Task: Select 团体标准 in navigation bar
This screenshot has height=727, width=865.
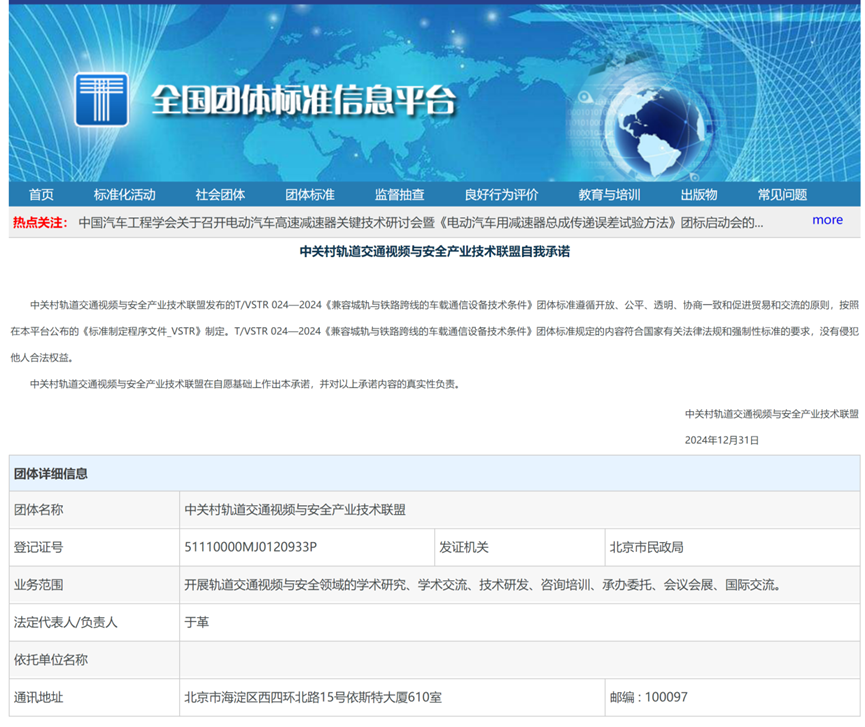Action: (x=310, y=194)
